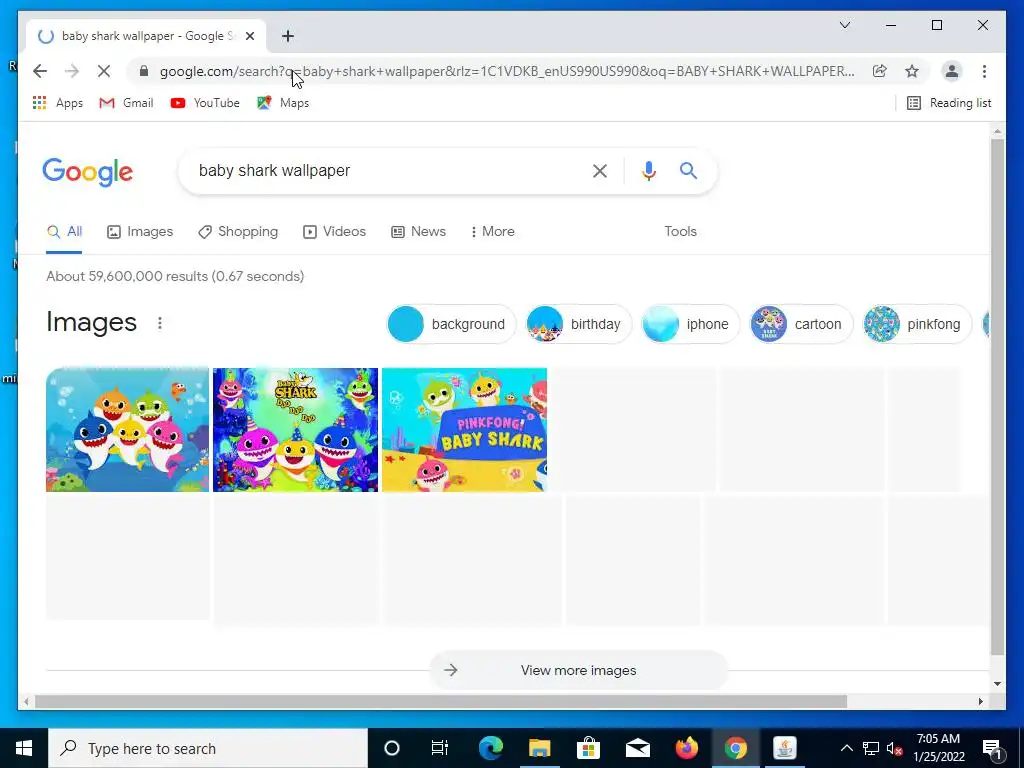Open the Gmail bookmark
The image size is (1024, 768).
point(126,103)
